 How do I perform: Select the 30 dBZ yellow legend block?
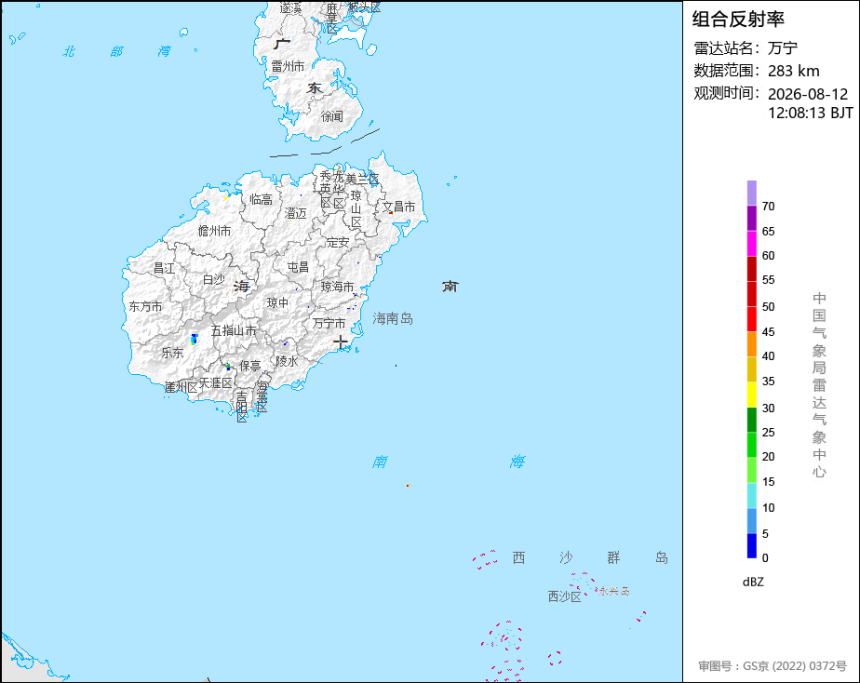tap(751, 394)
